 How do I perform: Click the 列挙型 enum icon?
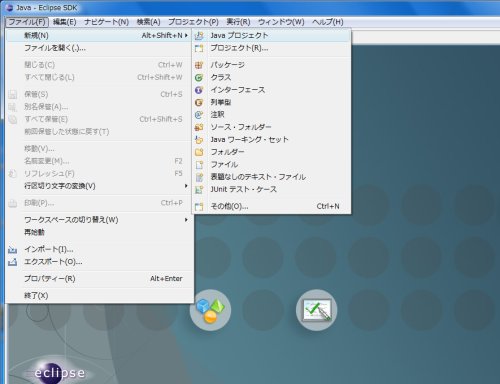tap(199, 102)
